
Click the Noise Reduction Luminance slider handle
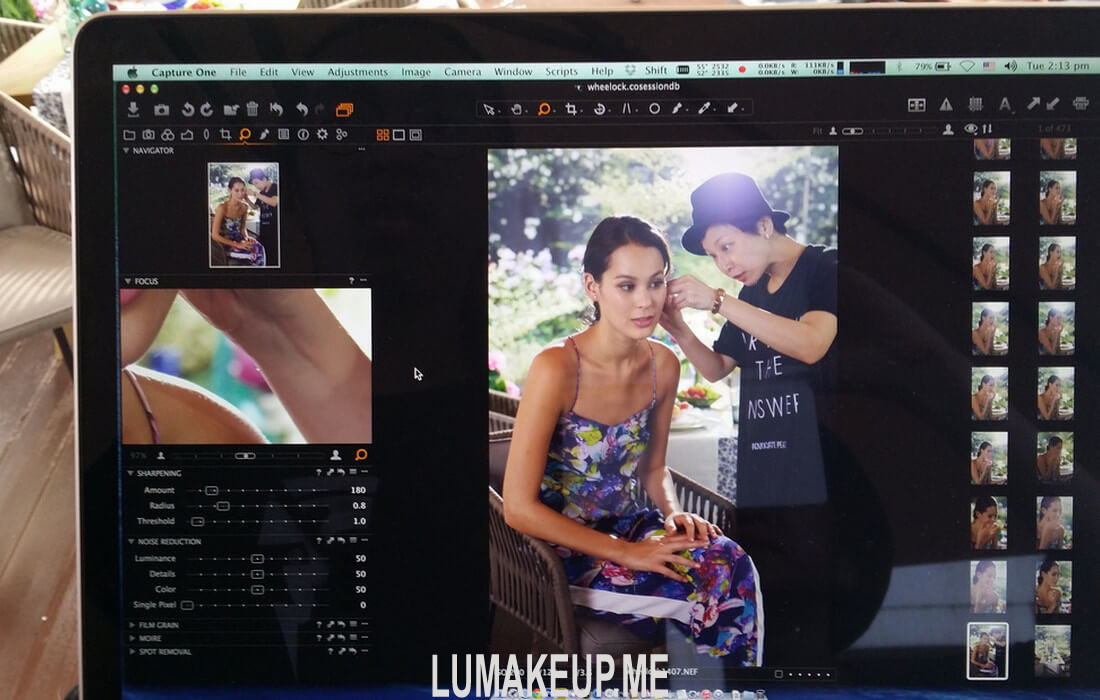(x=257, y=558)
